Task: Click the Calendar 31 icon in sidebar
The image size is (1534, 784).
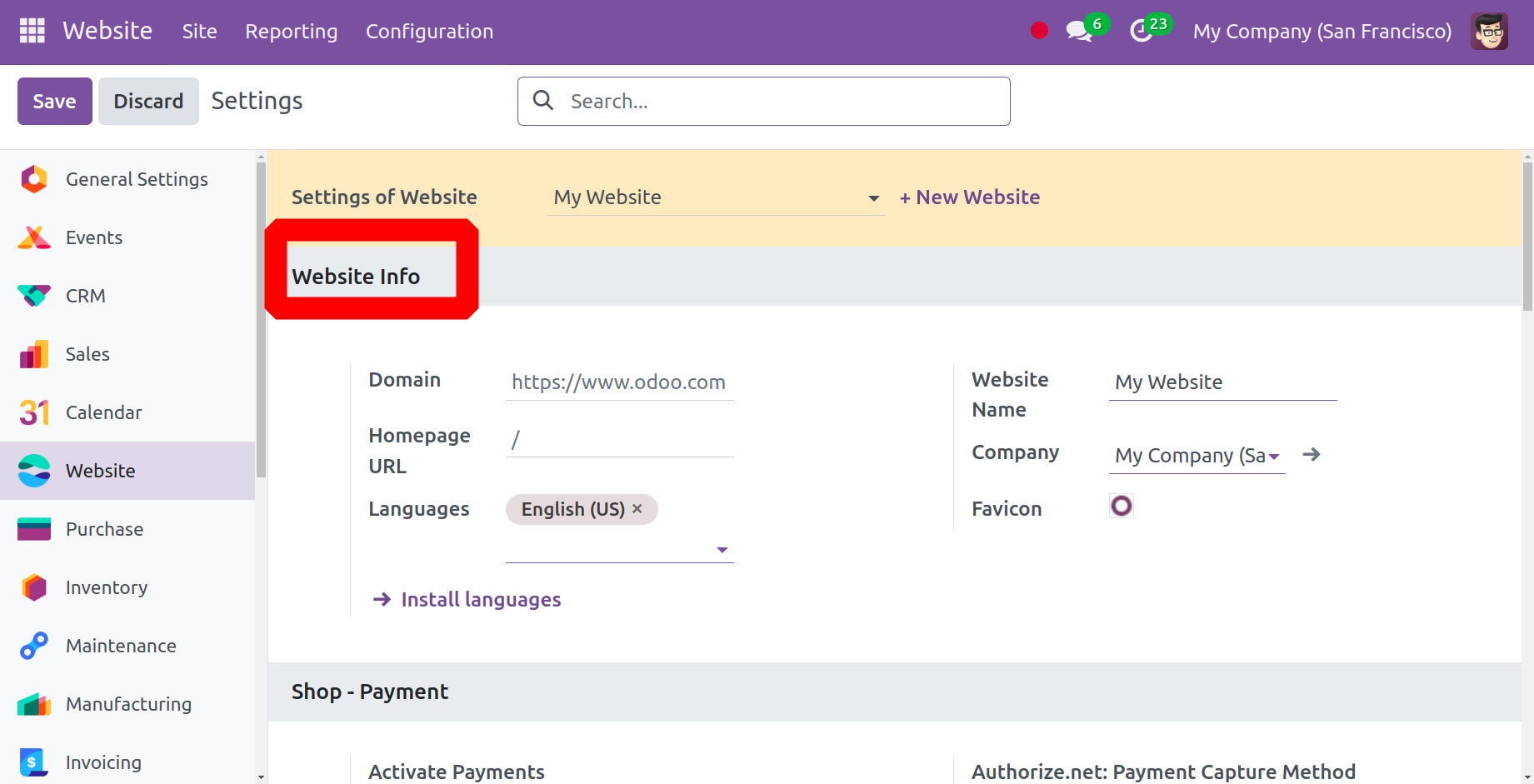Action: pyautogui.click(x=34, y=412)
